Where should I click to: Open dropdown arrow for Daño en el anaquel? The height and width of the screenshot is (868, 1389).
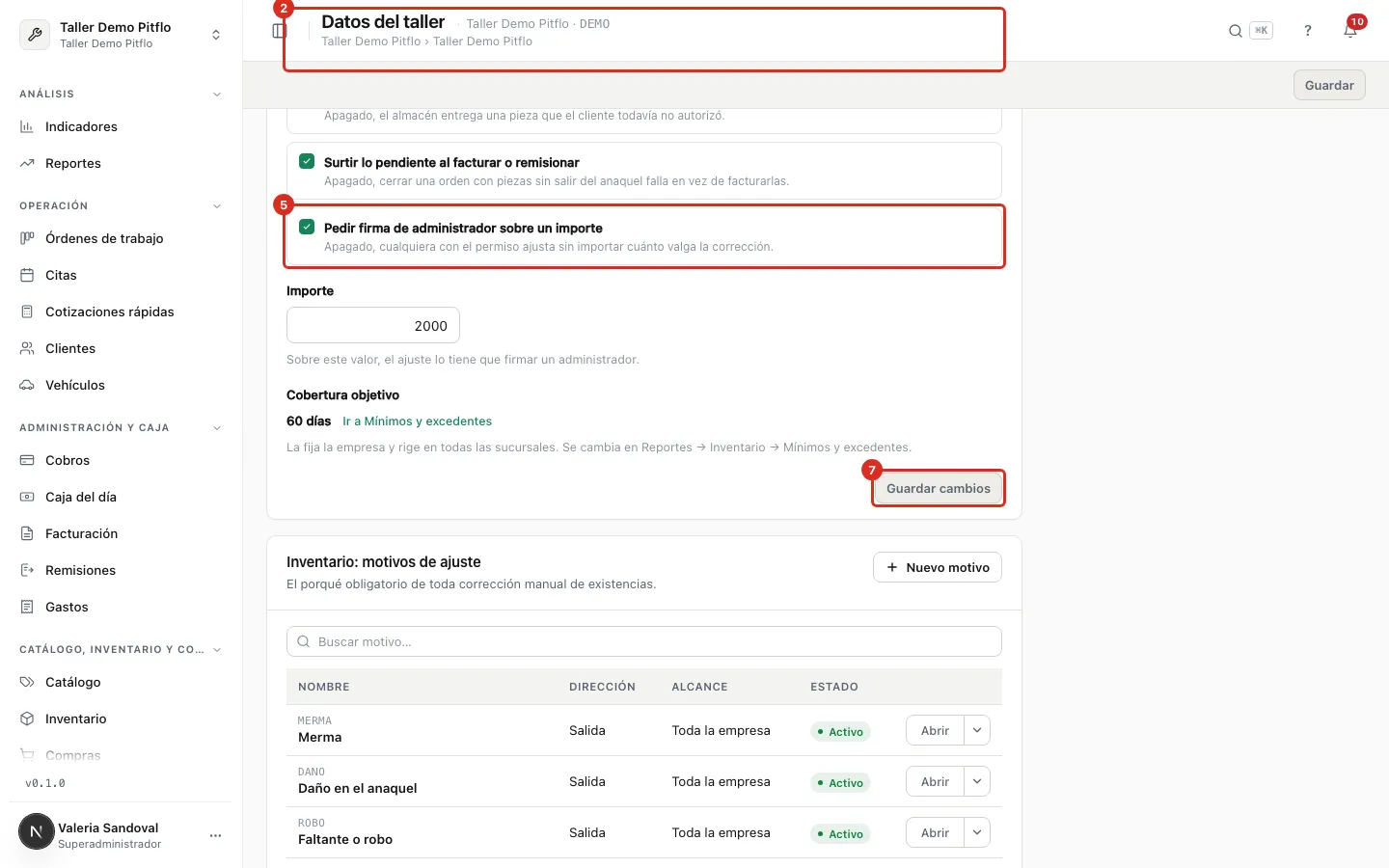pyautogui.click(x=977, y=781)
